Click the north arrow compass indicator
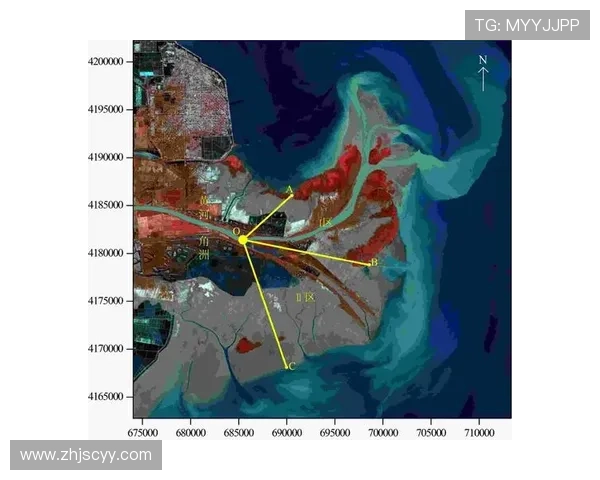This screenshot has width=600, height=480. pyautogui.click(x=482, y=74)
